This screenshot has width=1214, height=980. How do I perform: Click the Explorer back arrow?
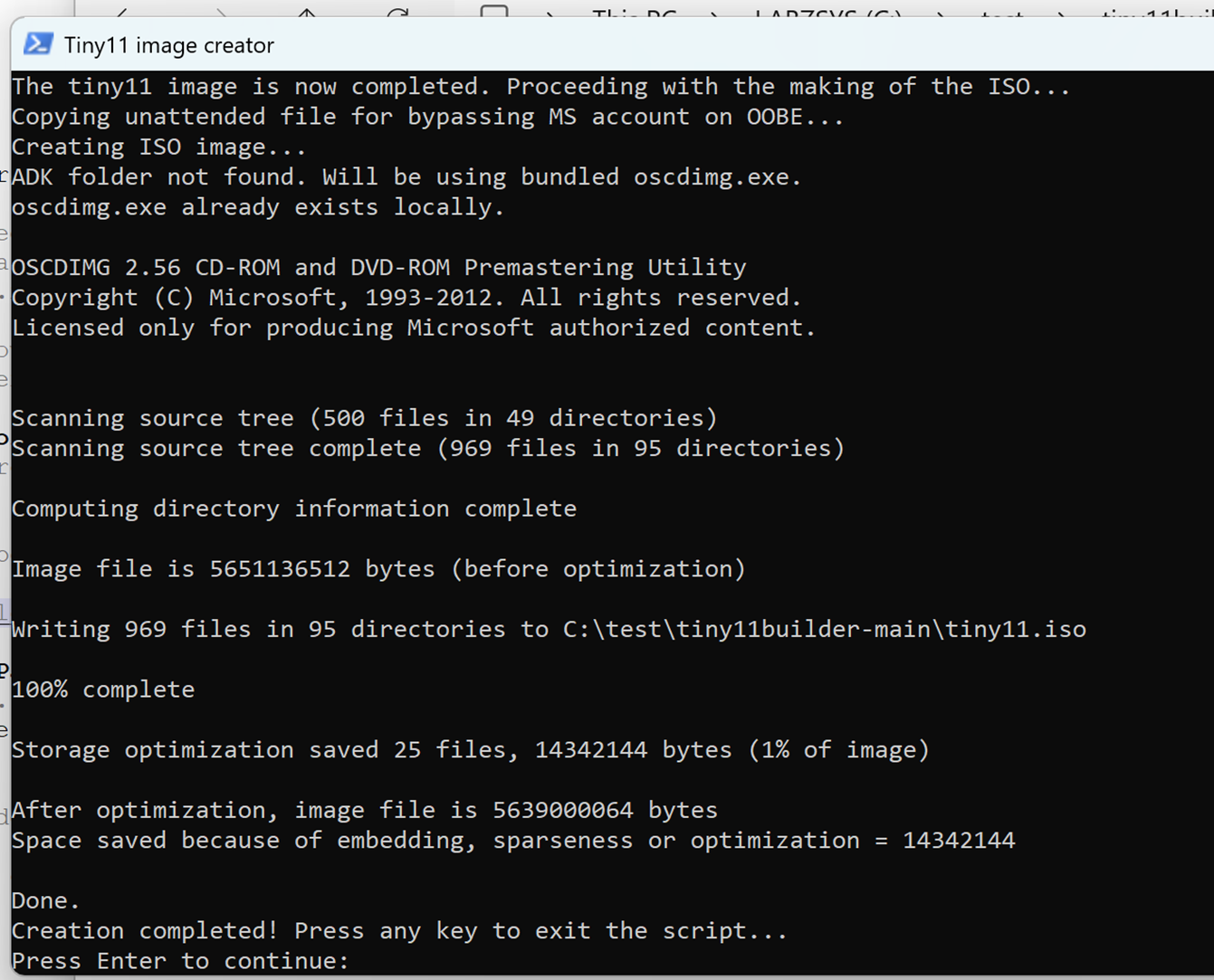click(x=122, y=11)
